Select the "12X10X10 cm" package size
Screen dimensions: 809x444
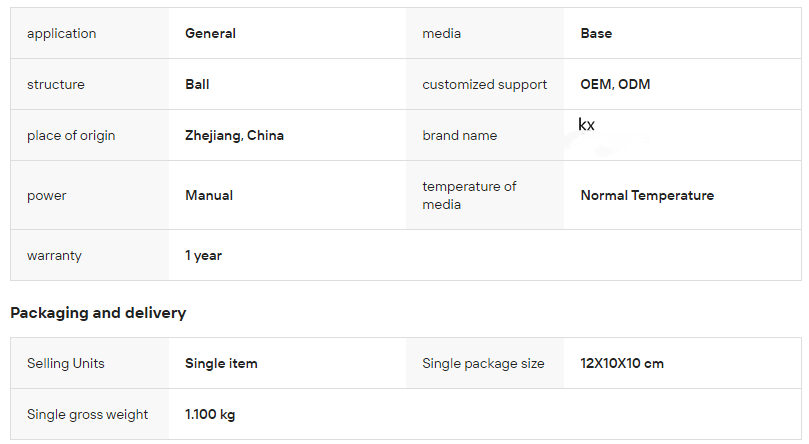(622, 364)
